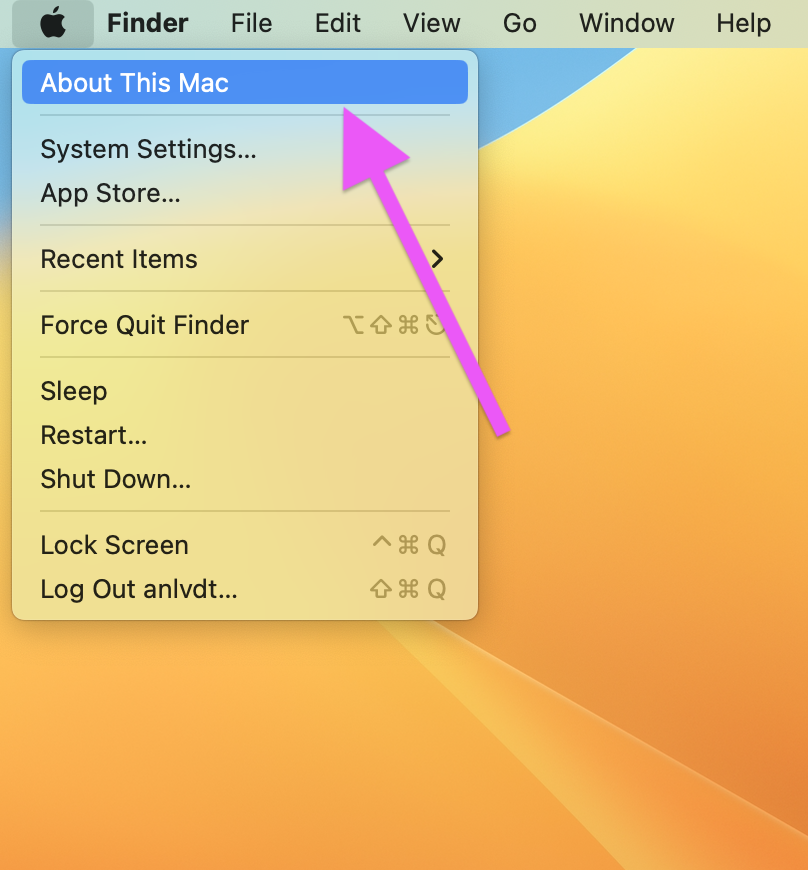Choose About This Mac
The height and width of the screenshot is (870, 808).
click(x=245, y=82)
